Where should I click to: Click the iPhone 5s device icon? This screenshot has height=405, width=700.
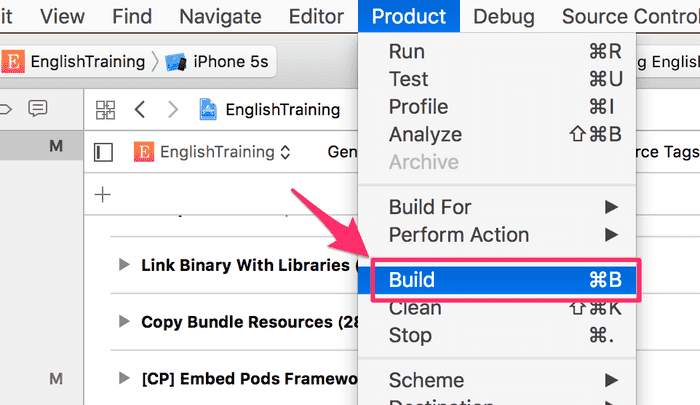click(x=178, y=61)
